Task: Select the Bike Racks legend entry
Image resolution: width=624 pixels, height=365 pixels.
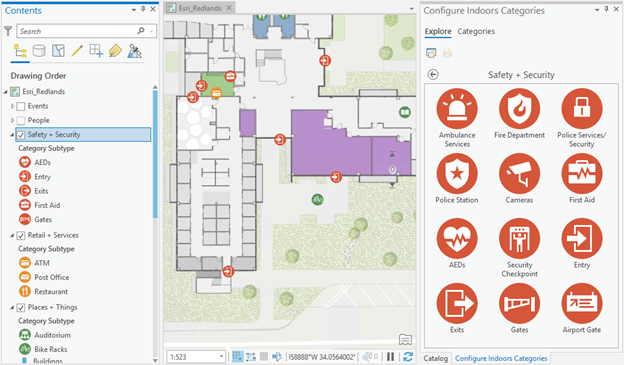Action: 51,349
